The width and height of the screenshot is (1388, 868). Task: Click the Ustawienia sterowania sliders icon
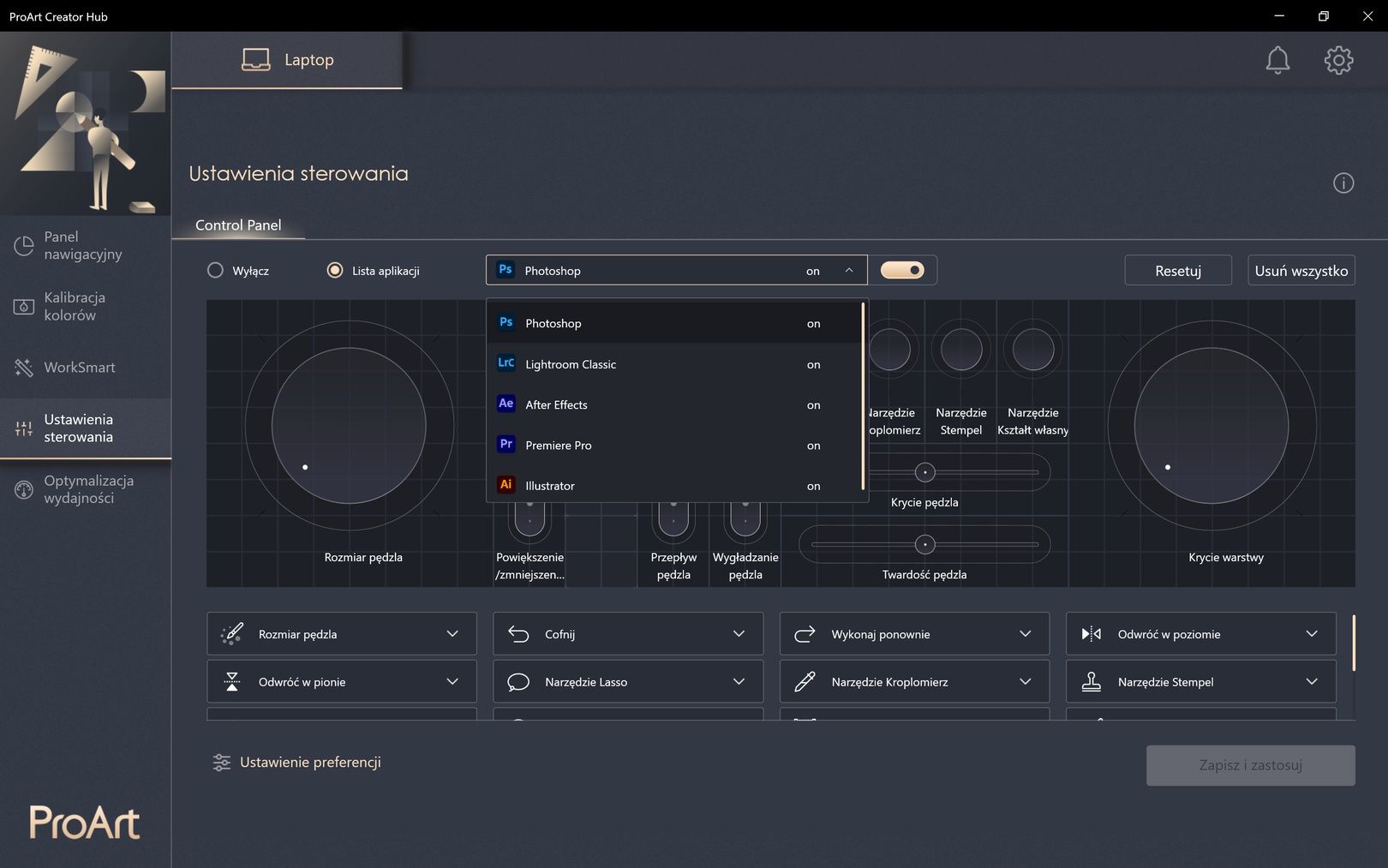(x=24, y=428)
